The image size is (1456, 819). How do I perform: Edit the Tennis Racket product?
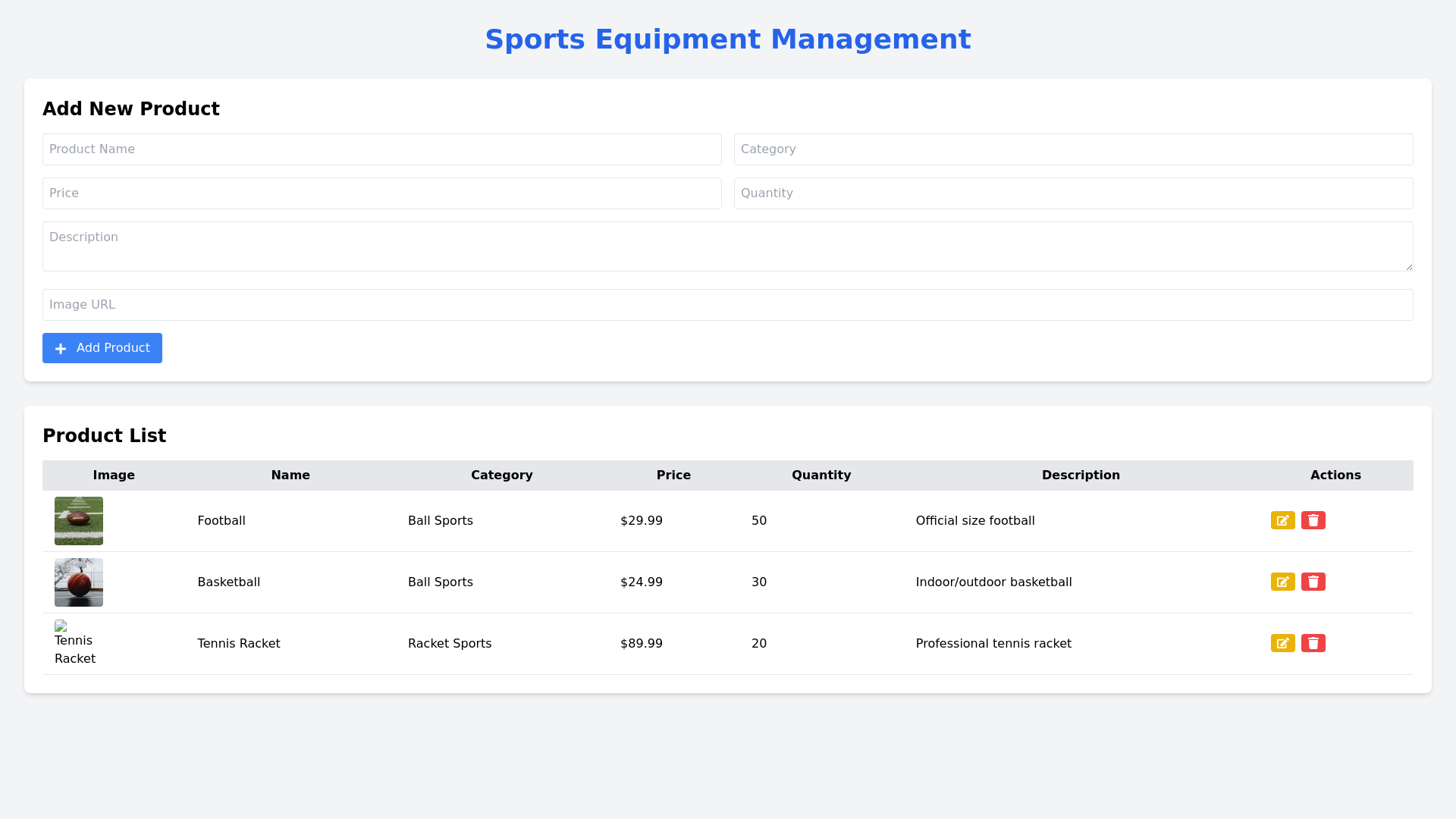[1282, 643]
